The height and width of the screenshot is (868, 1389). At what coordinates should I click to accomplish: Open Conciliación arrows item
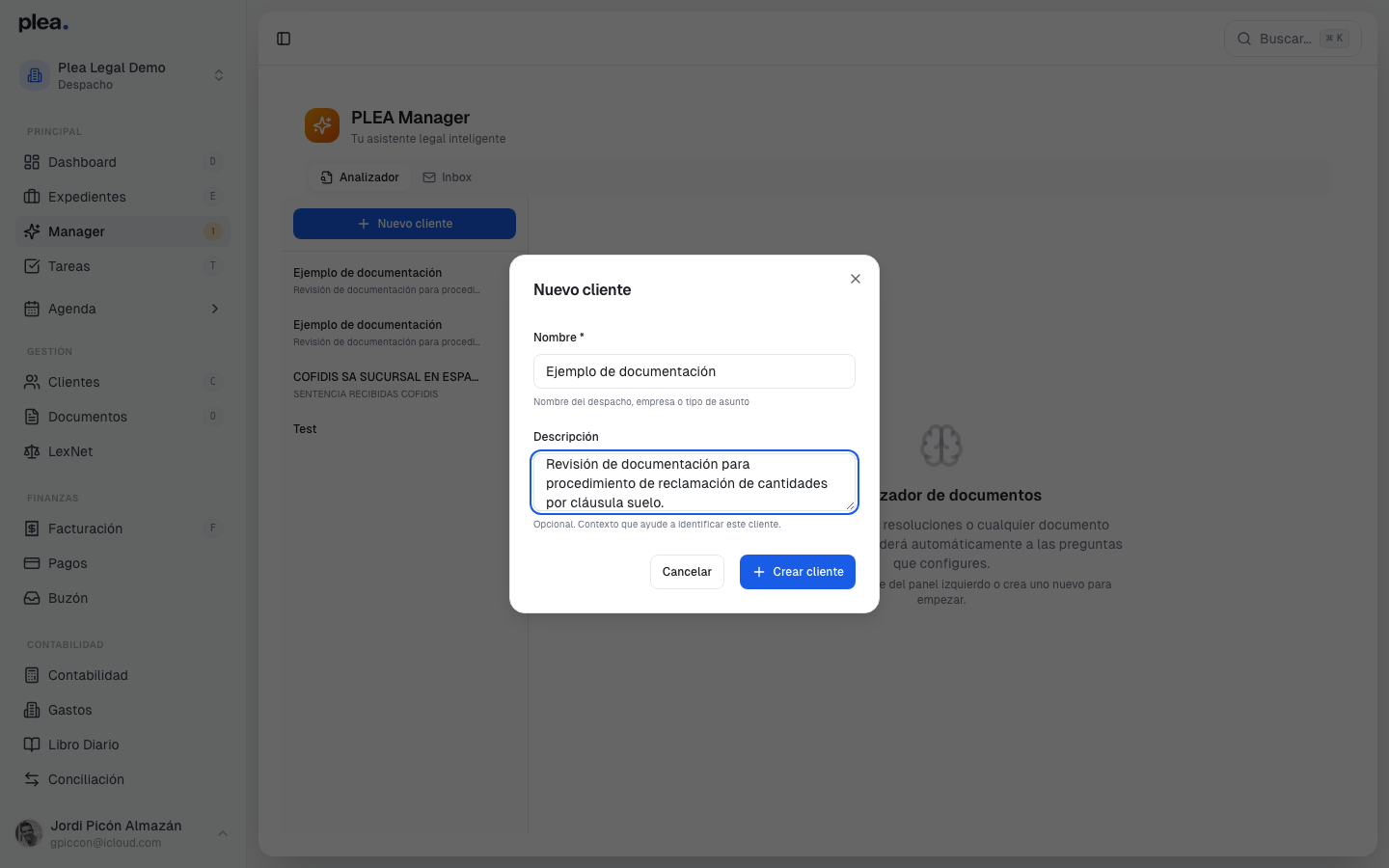pos(123,779)
